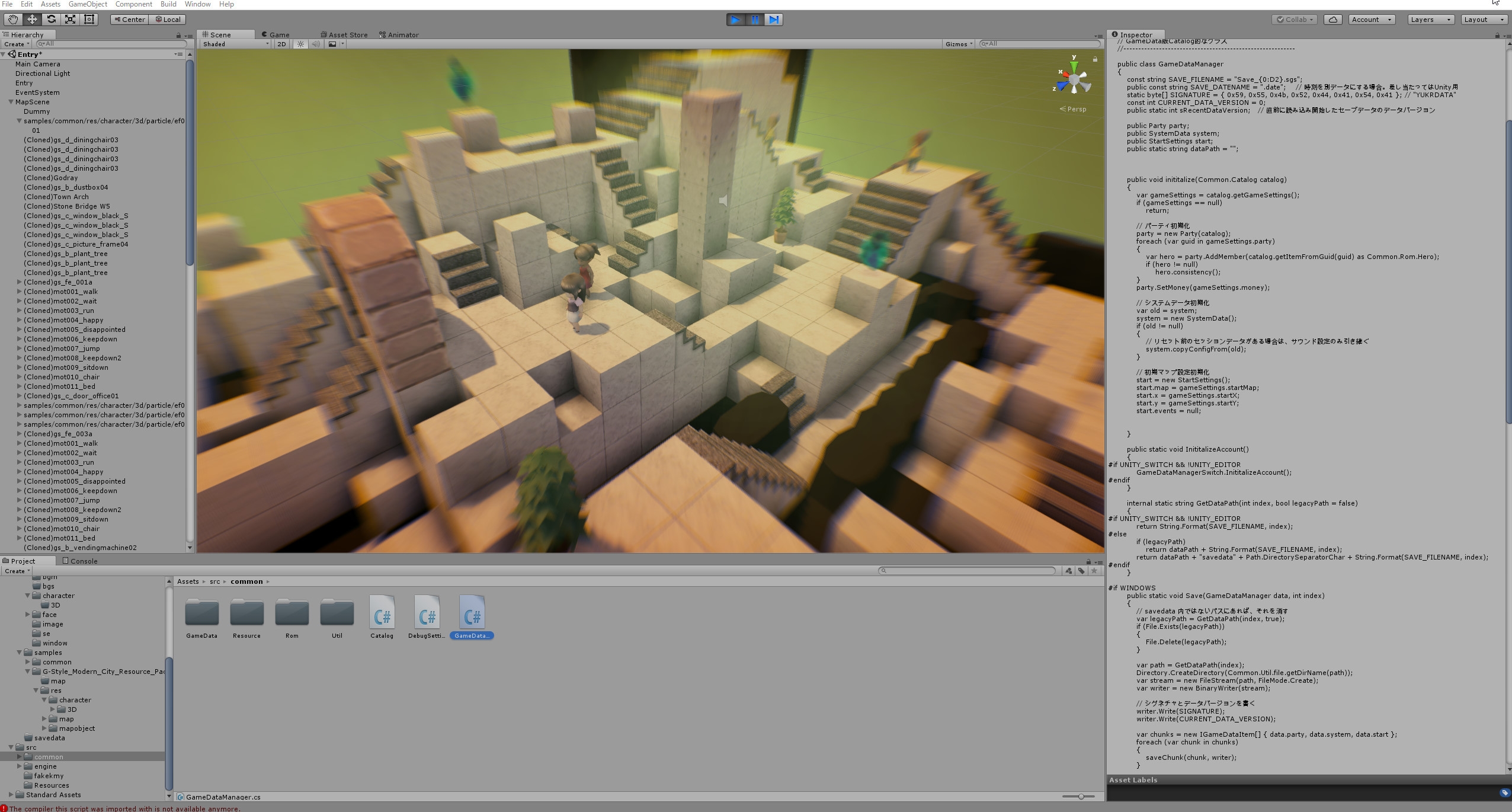Toggle 2D mode in Scene view
Screen dimensions: 1512x812
281,44
